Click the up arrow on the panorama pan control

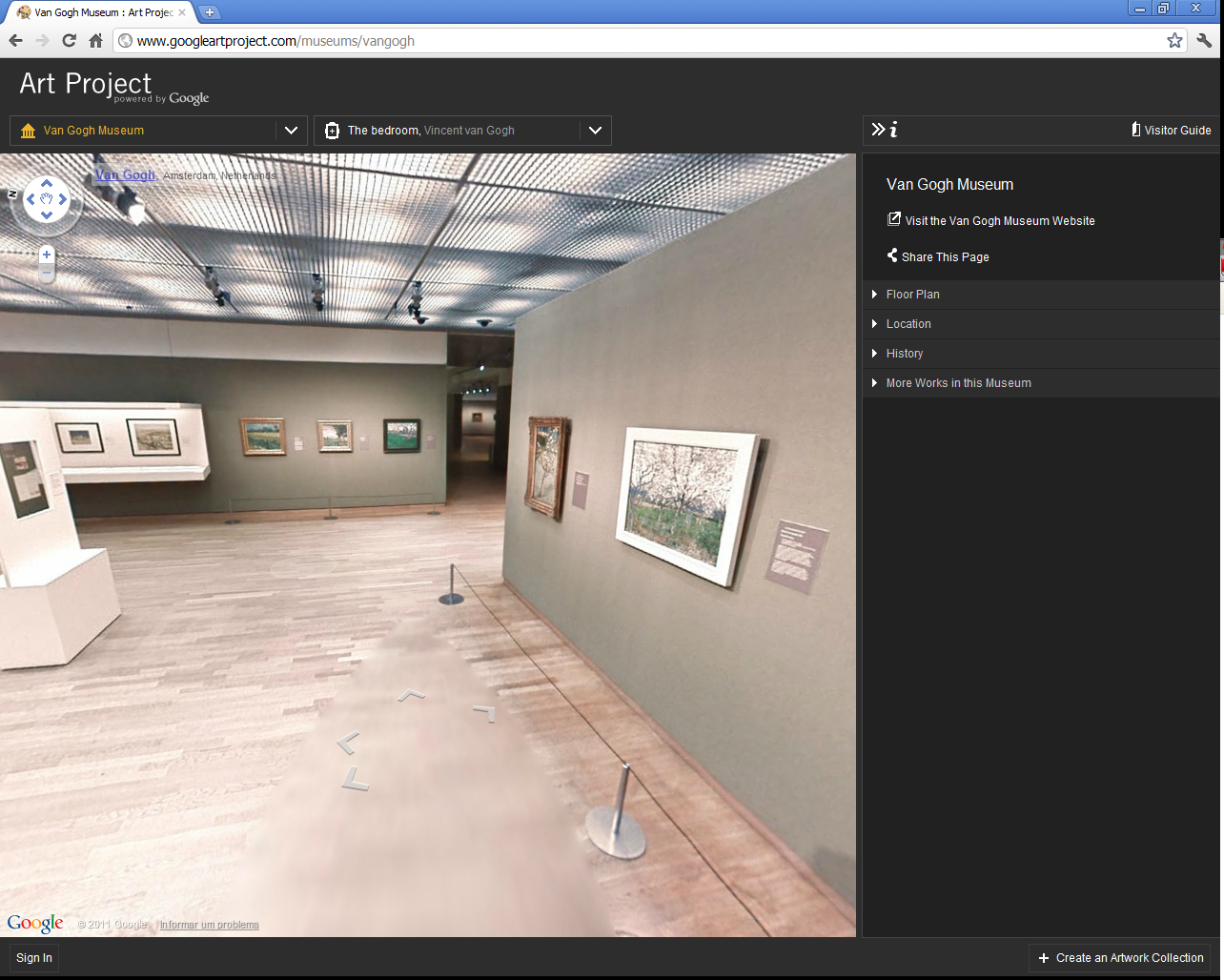click(x=46, y=184)
